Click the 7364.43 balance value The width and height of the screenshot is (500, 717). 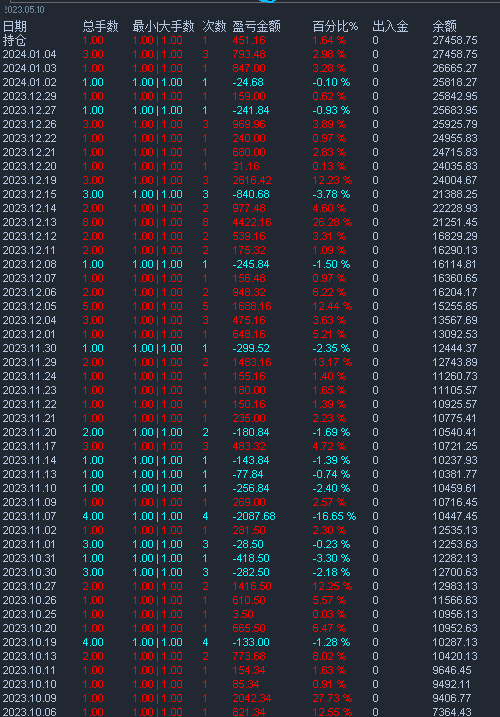[452, 712]
